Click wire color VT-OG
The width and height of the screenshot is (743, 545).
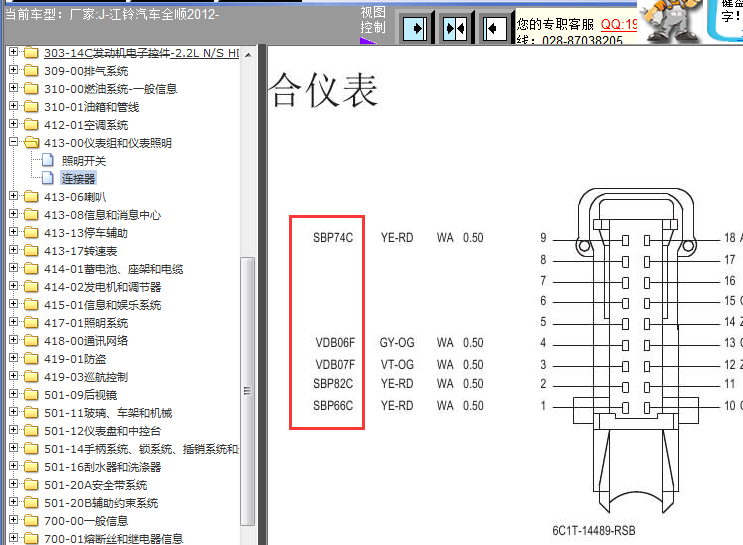point(397,364)
